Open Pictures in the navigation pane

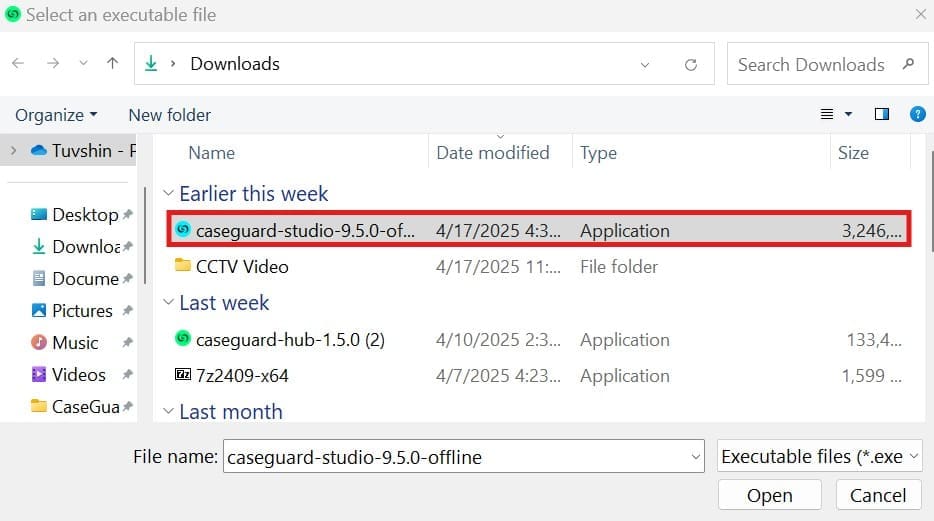pos(82,310)
